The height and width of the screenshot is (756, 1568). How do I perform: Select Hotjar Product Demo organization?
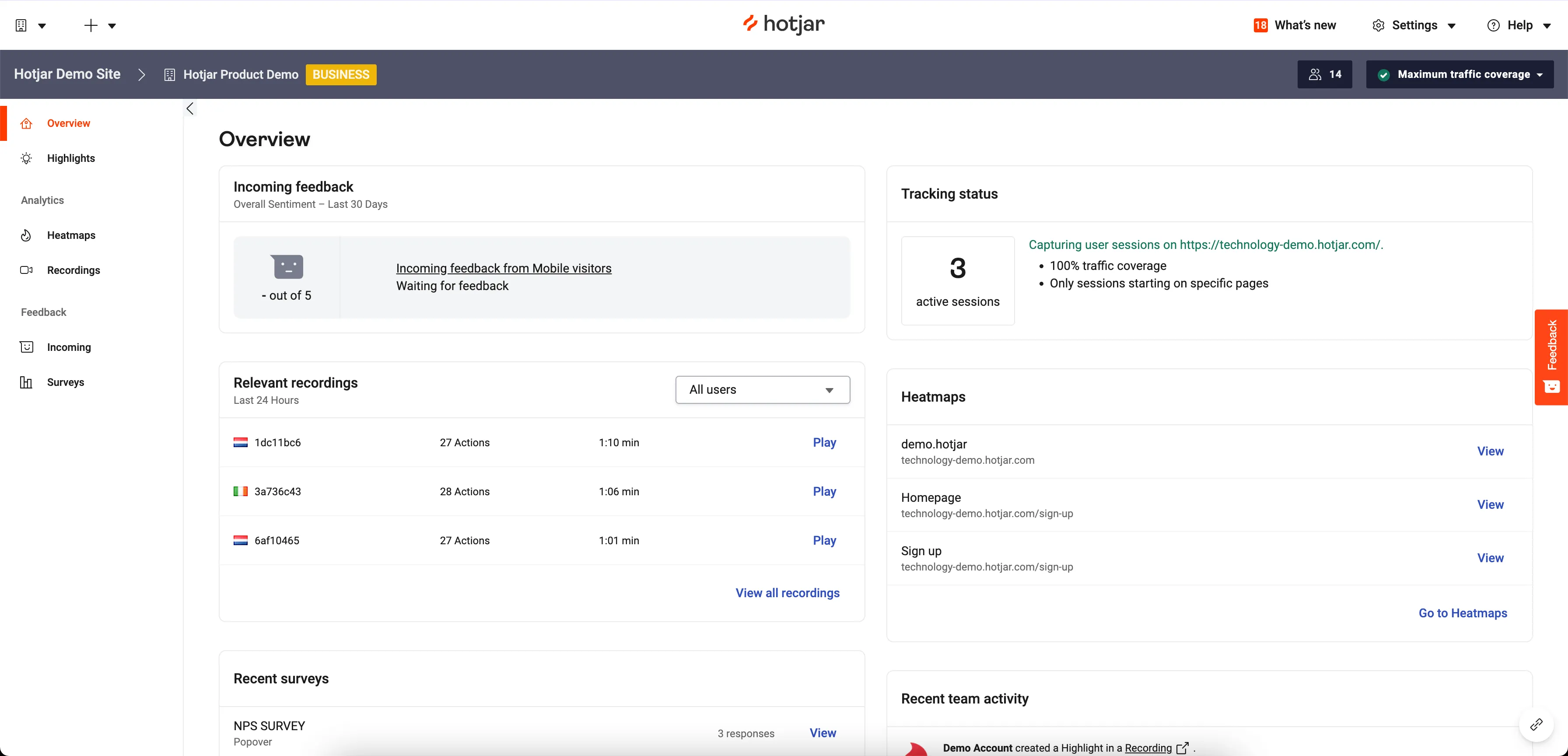click(x=241, y=75)
